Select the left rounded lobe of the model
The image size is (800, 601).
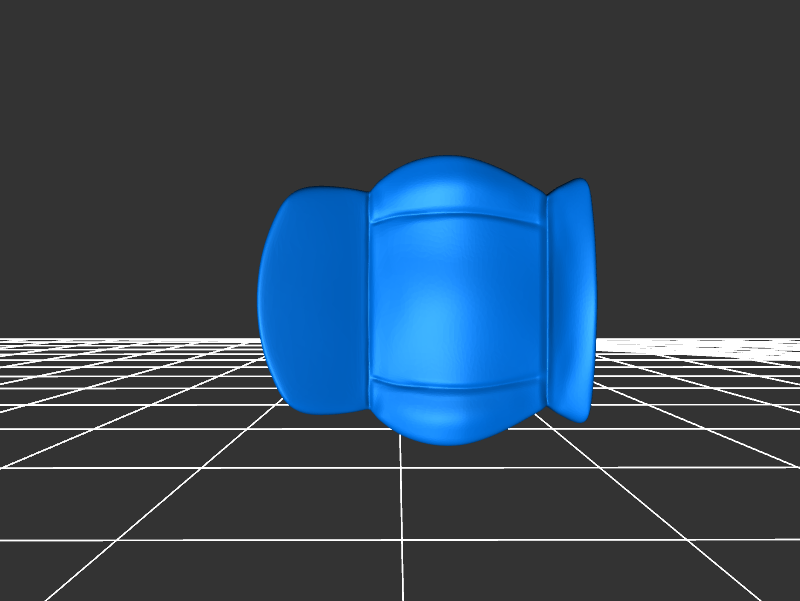(x=312, y=300)
